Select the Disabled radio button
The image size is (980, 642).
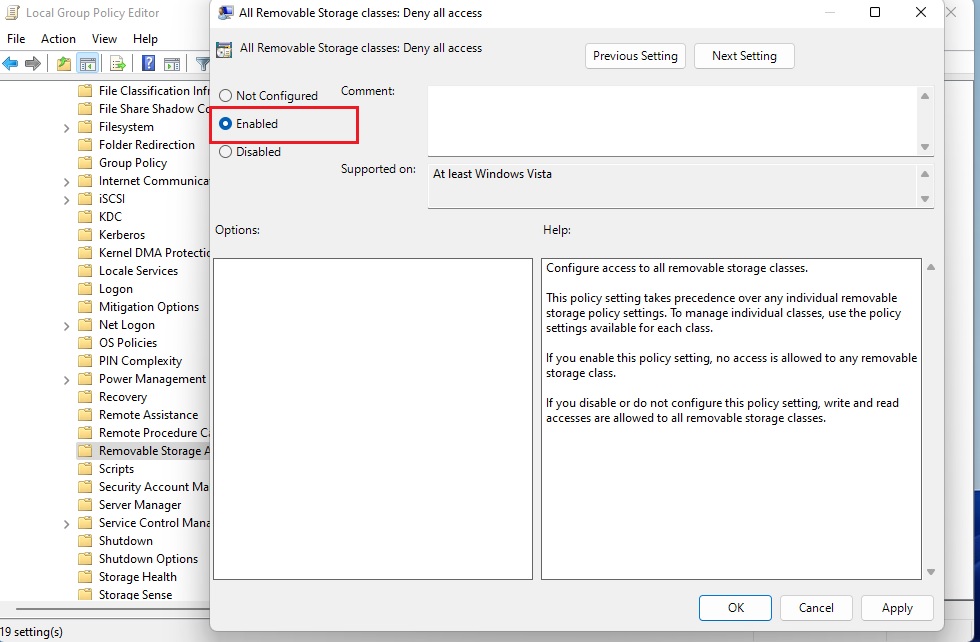point(226,152)
